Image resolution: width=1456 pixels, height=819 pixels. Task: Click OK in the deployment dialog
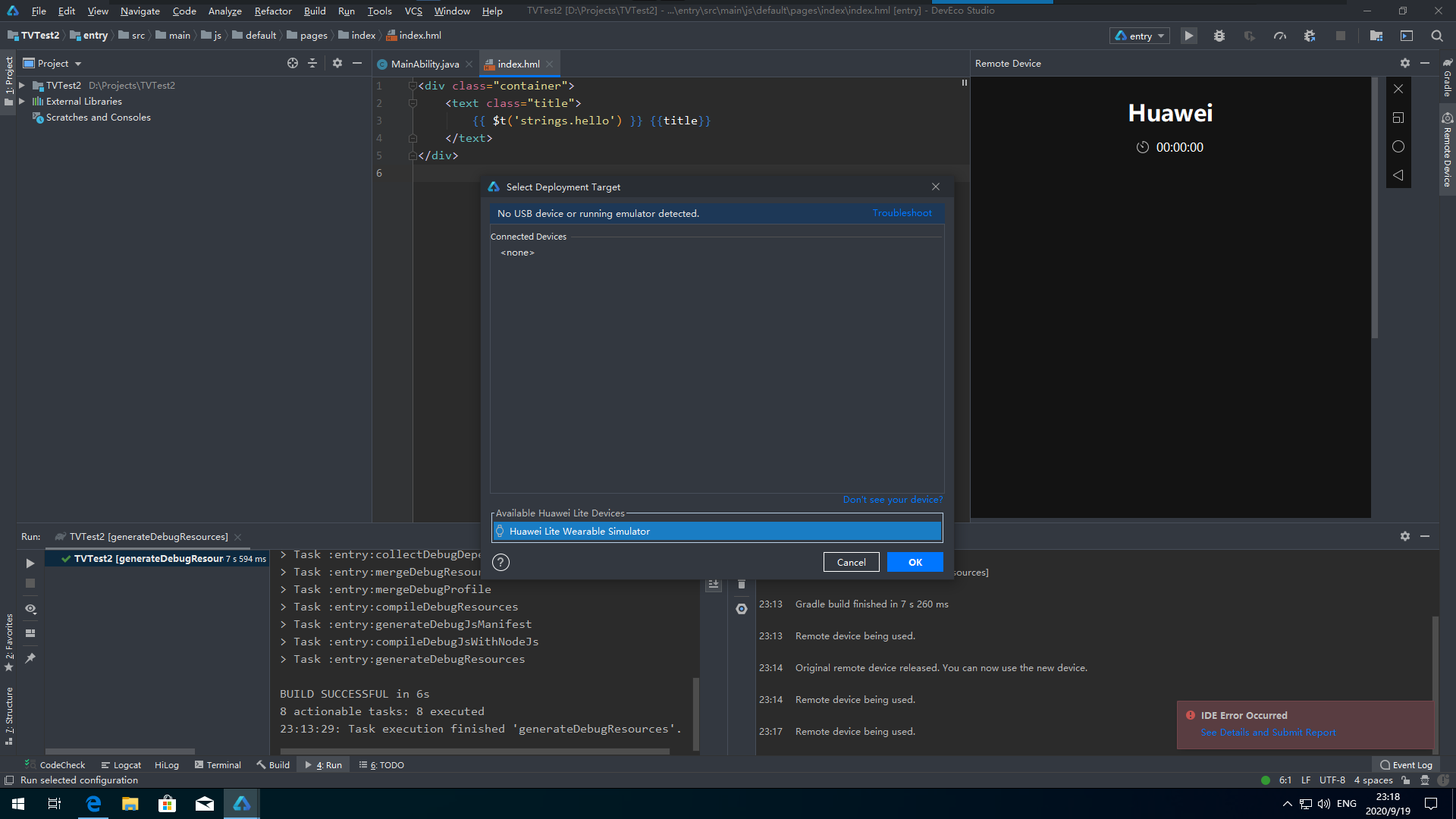click(x=915, y=562)
